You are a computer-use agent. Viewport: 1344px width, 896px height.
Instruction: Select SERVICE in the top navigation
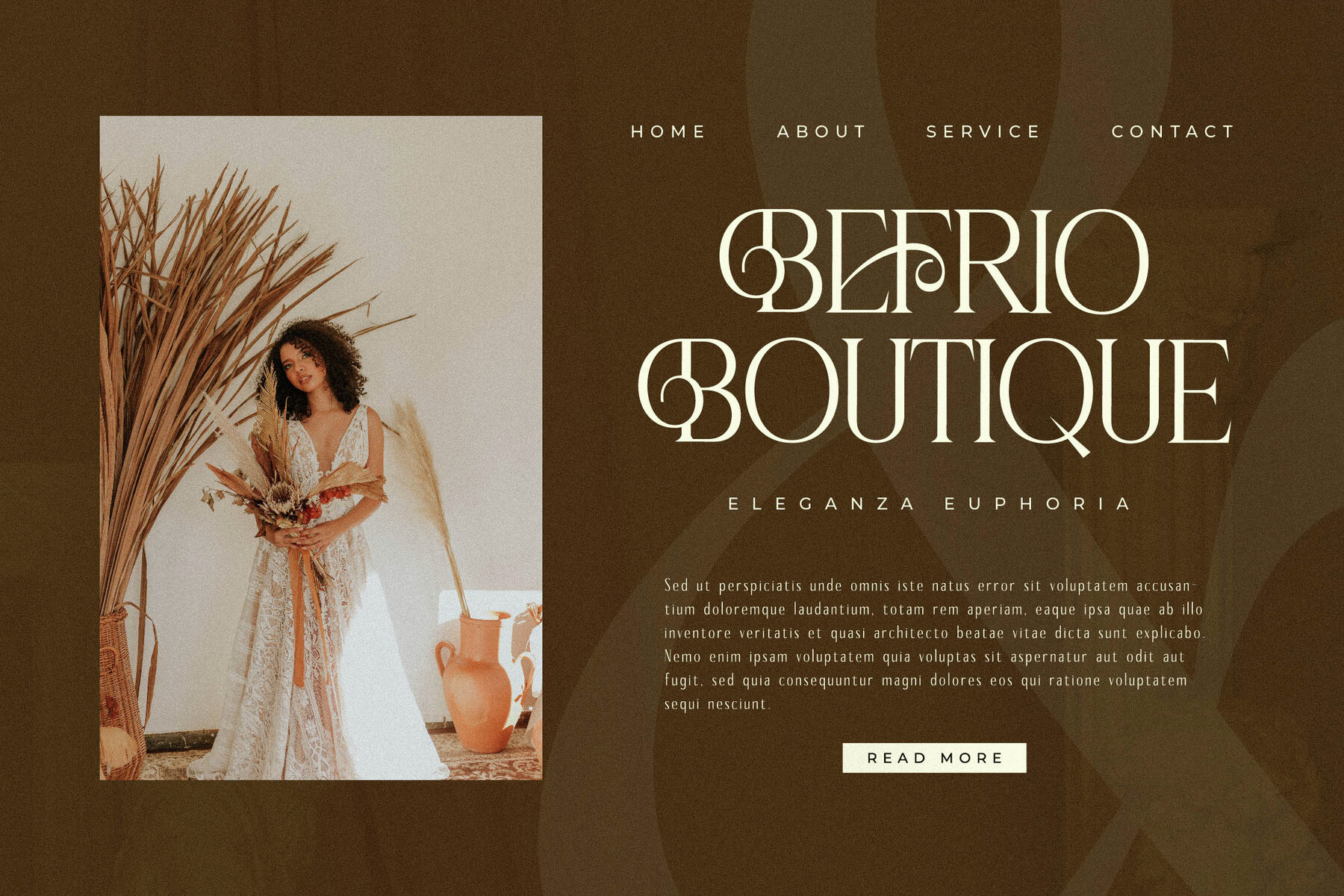pyautogui.click(x=983, y=131)
